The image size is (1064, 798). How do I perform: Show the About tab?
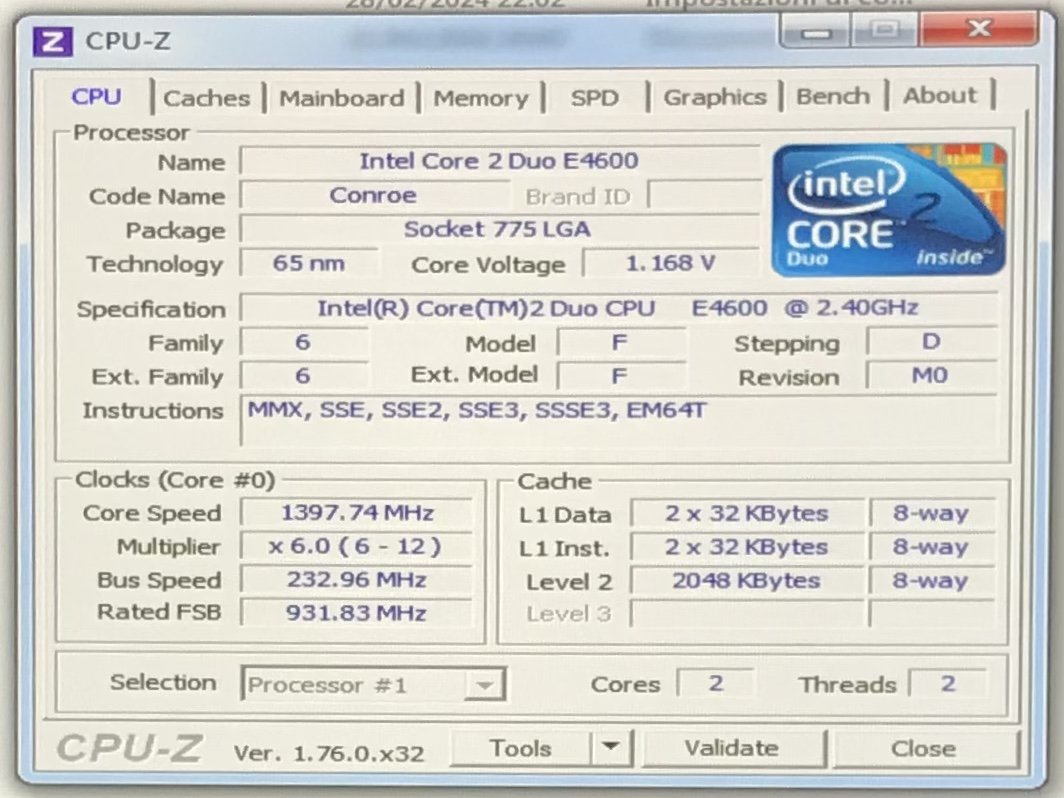[x=939, y=96]
